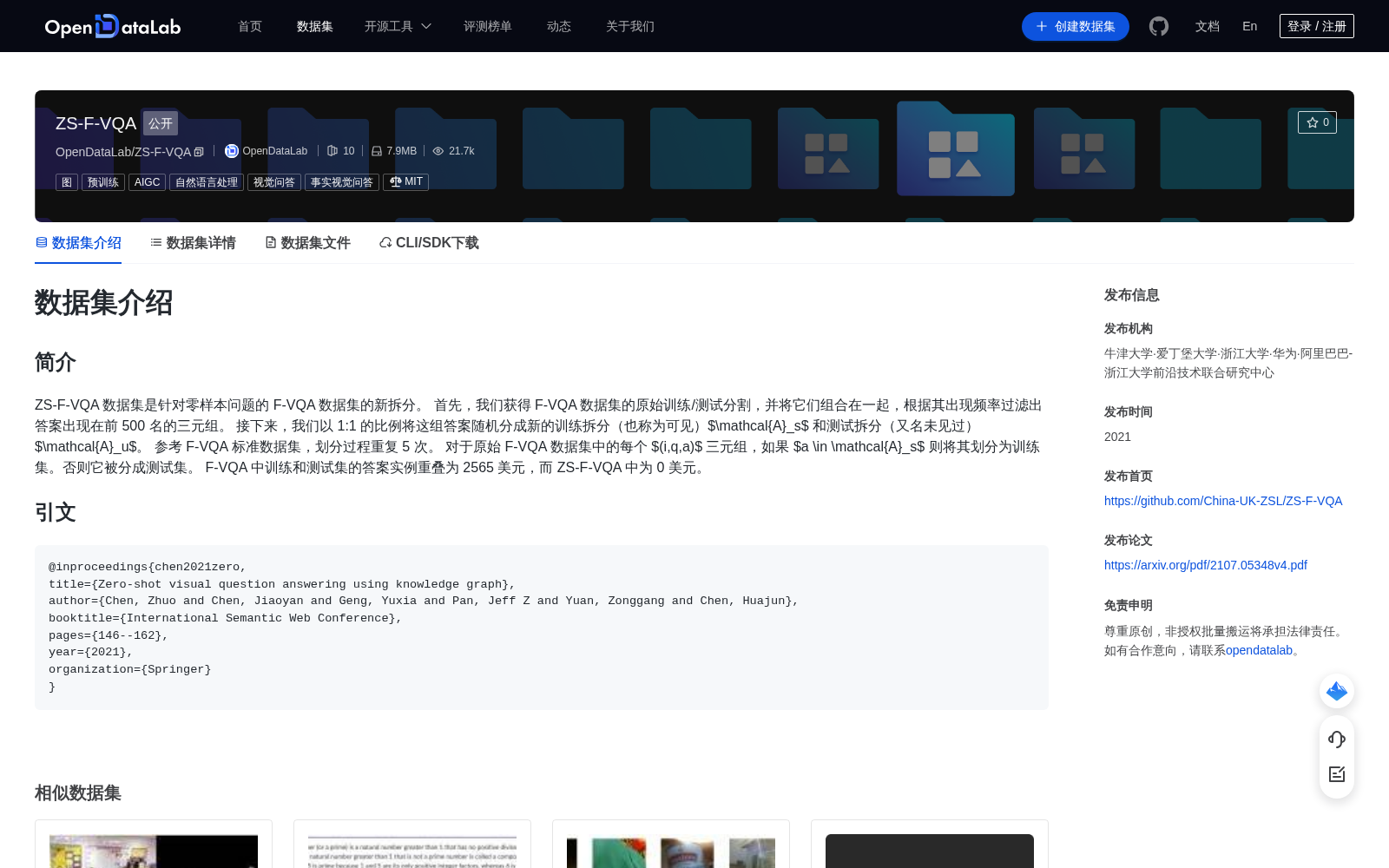
Task: Click the 图 tag
Action: [67, 182]
